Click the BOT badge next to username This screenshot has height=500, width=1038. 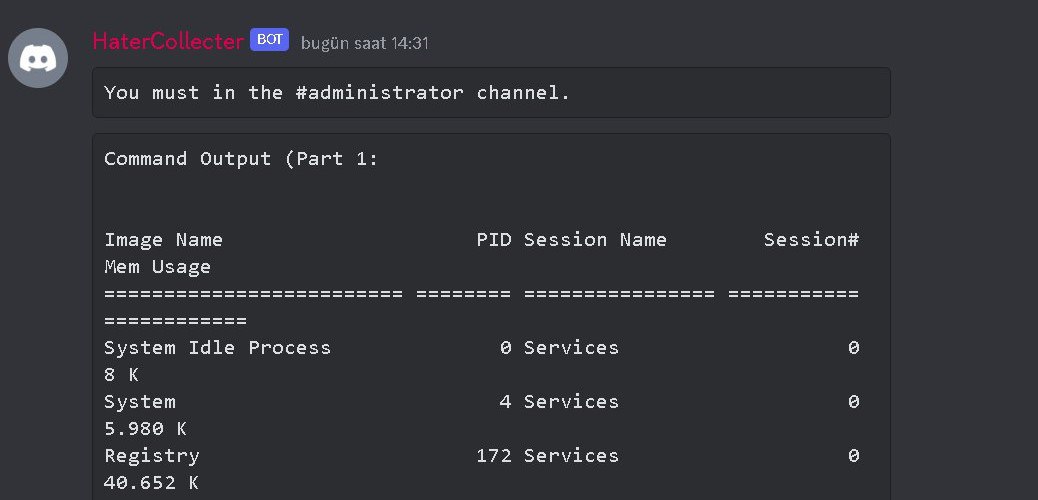269,40
